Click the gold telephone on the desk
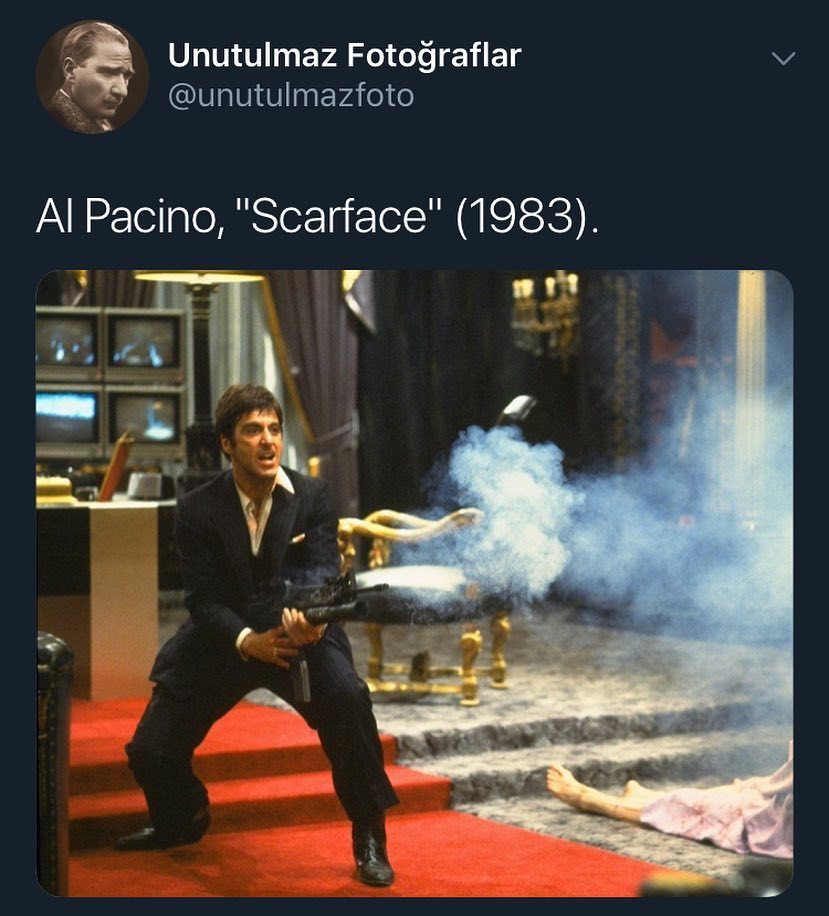This screenshot has width=829, height=916. click(54, 490)
